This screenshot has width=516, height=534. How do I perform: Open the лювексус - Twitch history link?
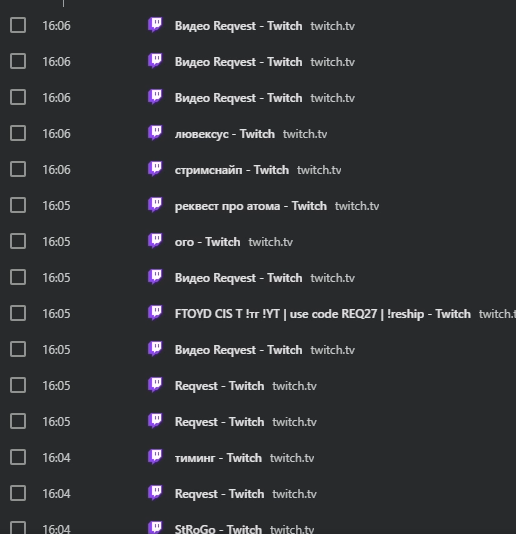[x=225, y=134]
